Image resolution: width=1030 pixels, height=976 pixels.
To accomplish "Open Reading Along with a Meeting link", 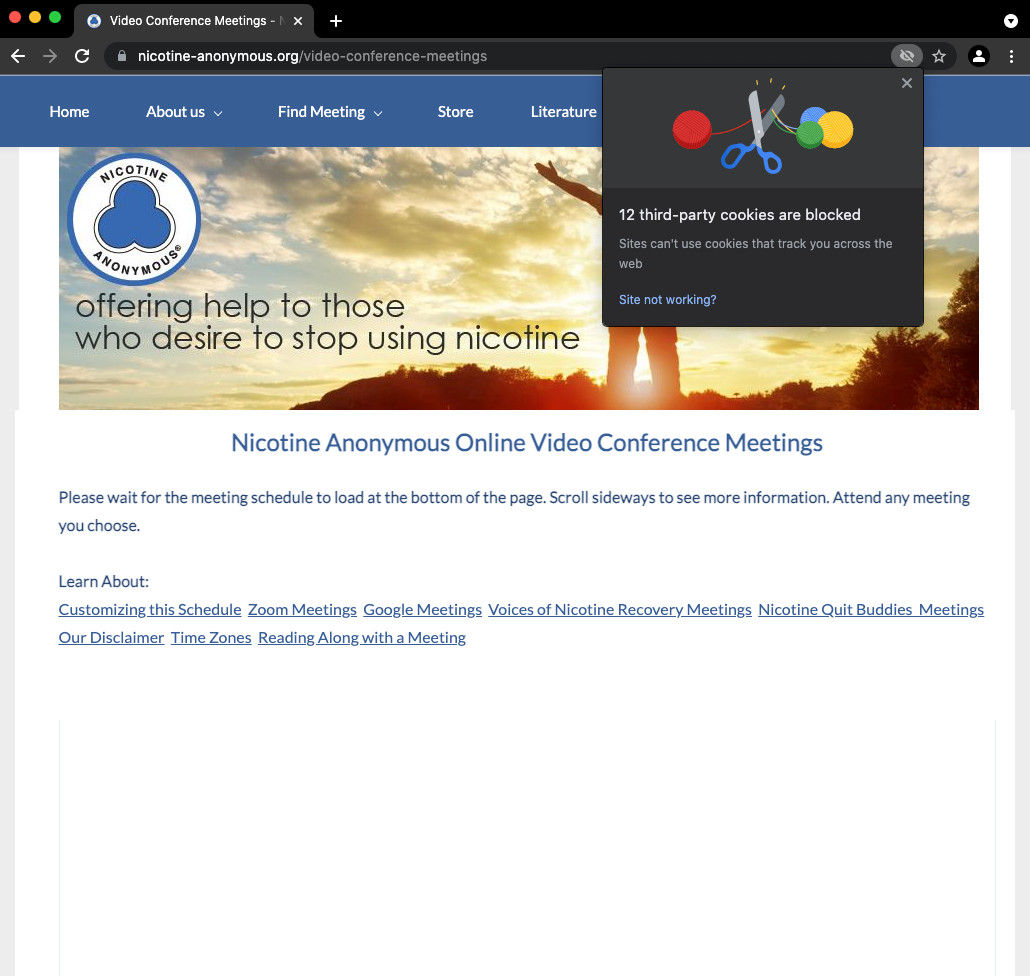I will (362, 638).
